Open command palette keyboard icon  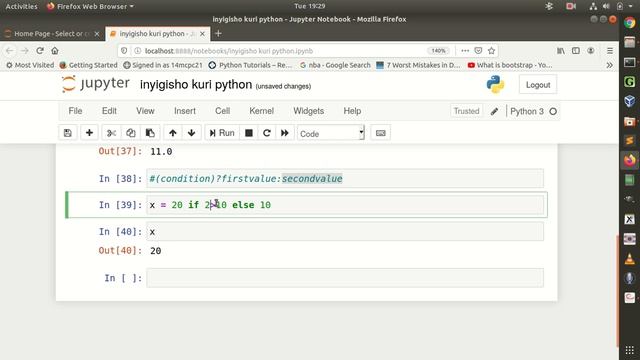[x=380, y=133]
